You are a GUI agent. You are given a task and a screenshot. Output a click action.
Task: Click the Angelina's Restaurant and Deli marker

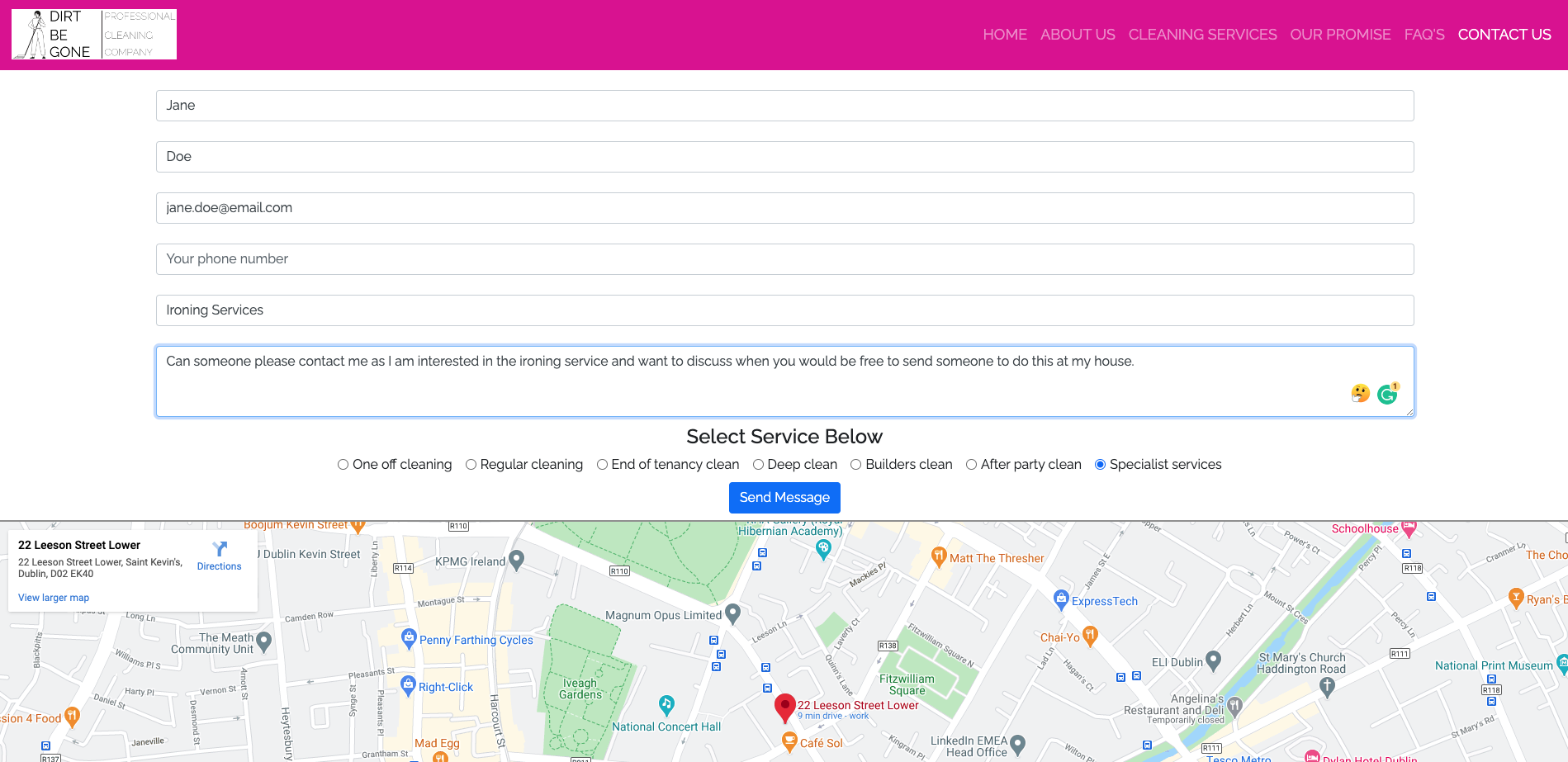(x=1234, y=706)
